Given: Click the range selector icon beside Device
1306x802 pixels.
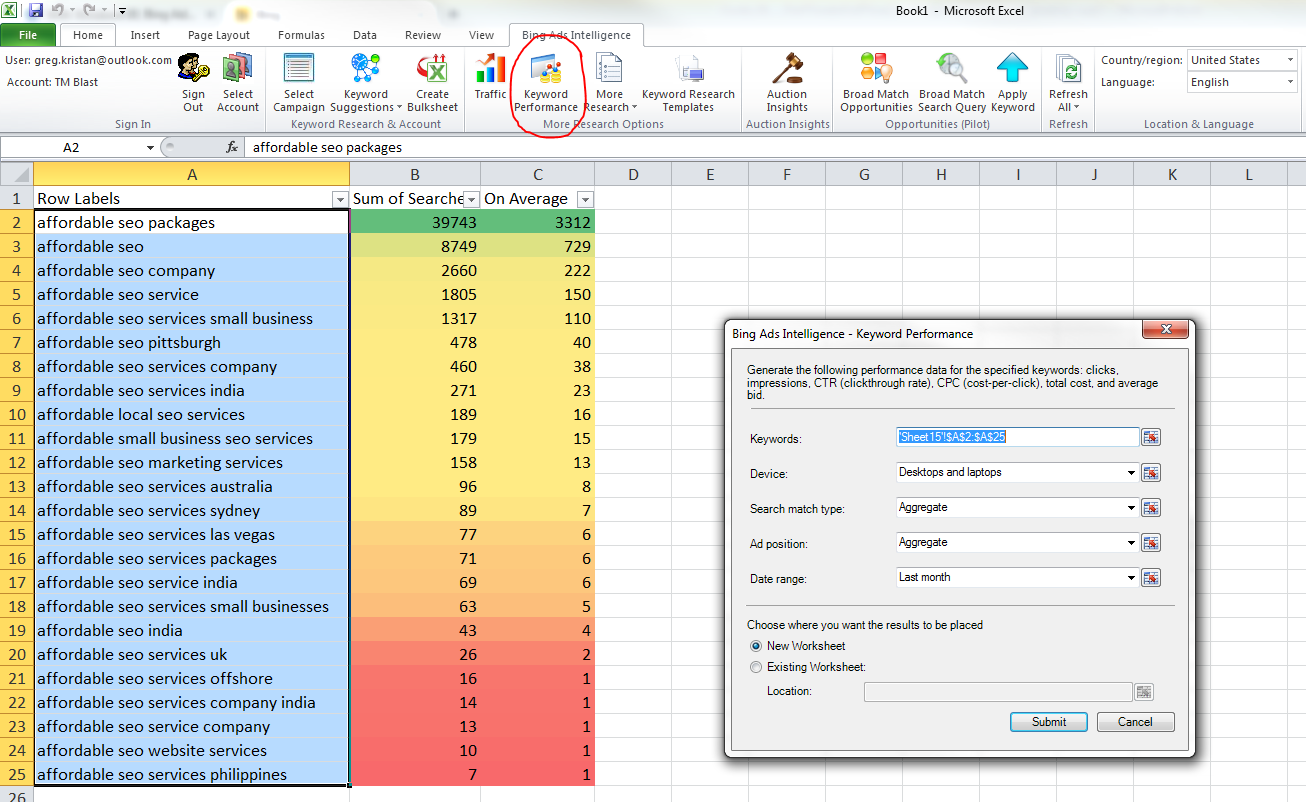Looking at the screenshot, I should click(x=1151, y=472).
